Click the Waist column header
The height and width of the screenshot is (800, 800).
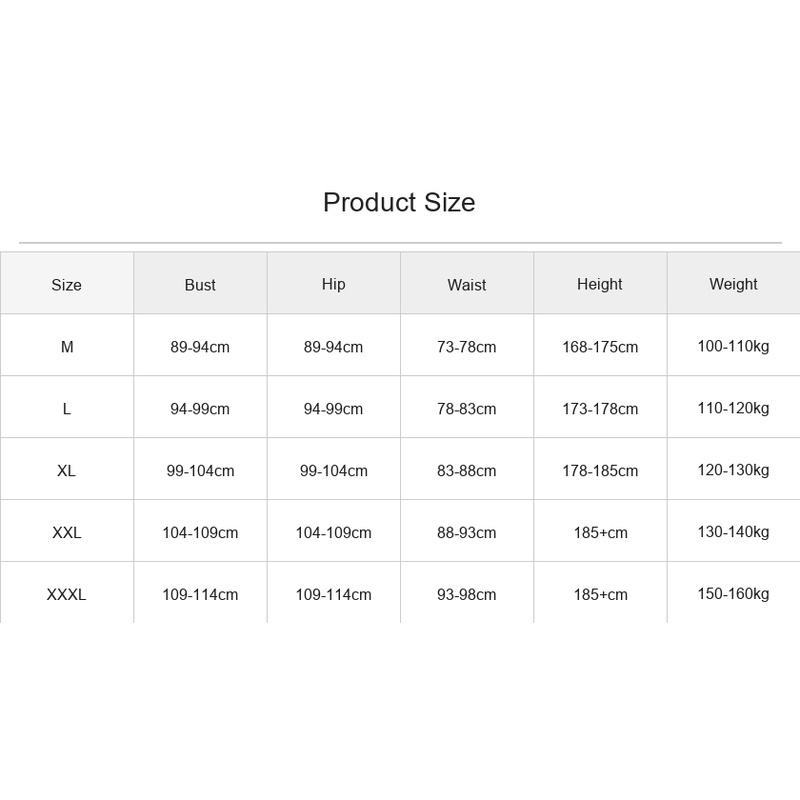[x=466, y=284]
